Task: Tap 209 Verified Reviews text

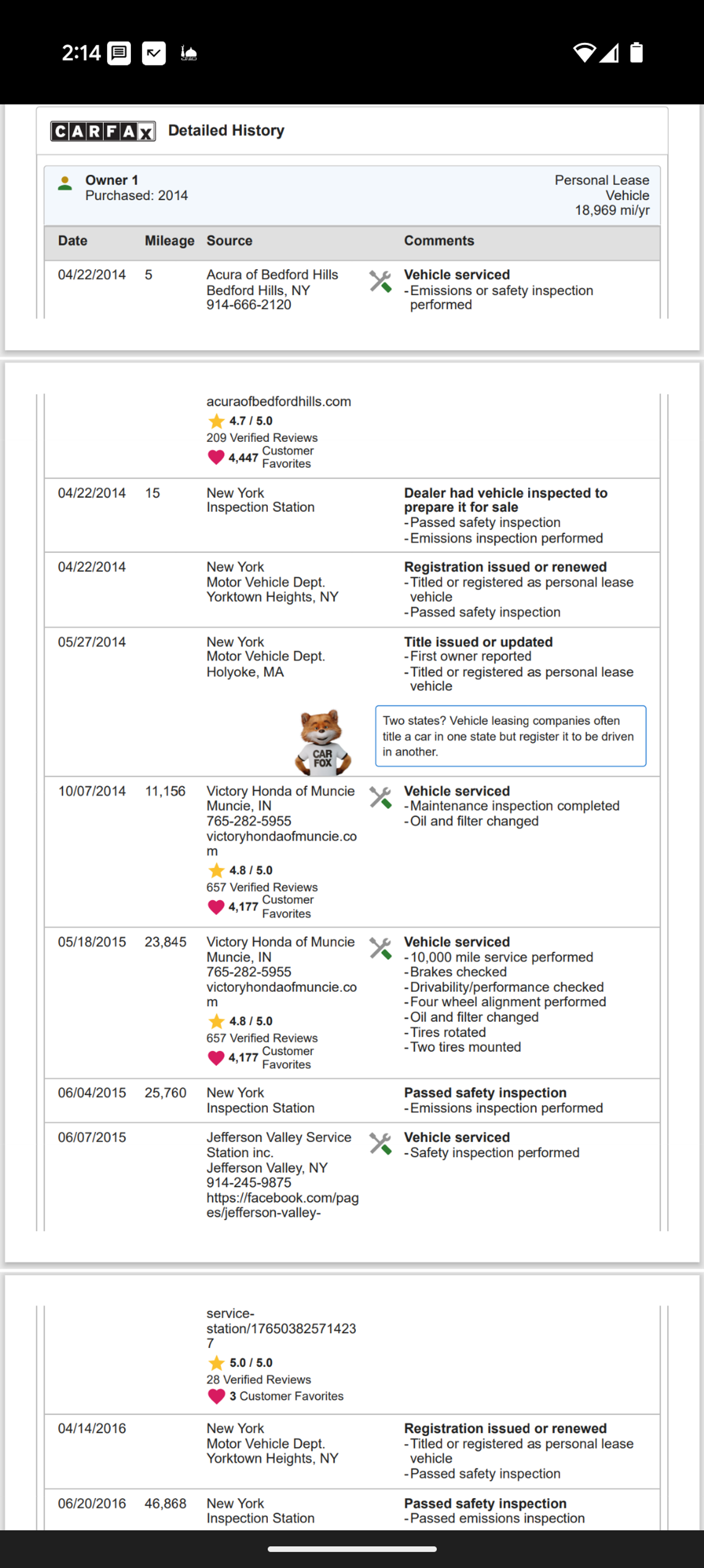Action: coord(262,437)
